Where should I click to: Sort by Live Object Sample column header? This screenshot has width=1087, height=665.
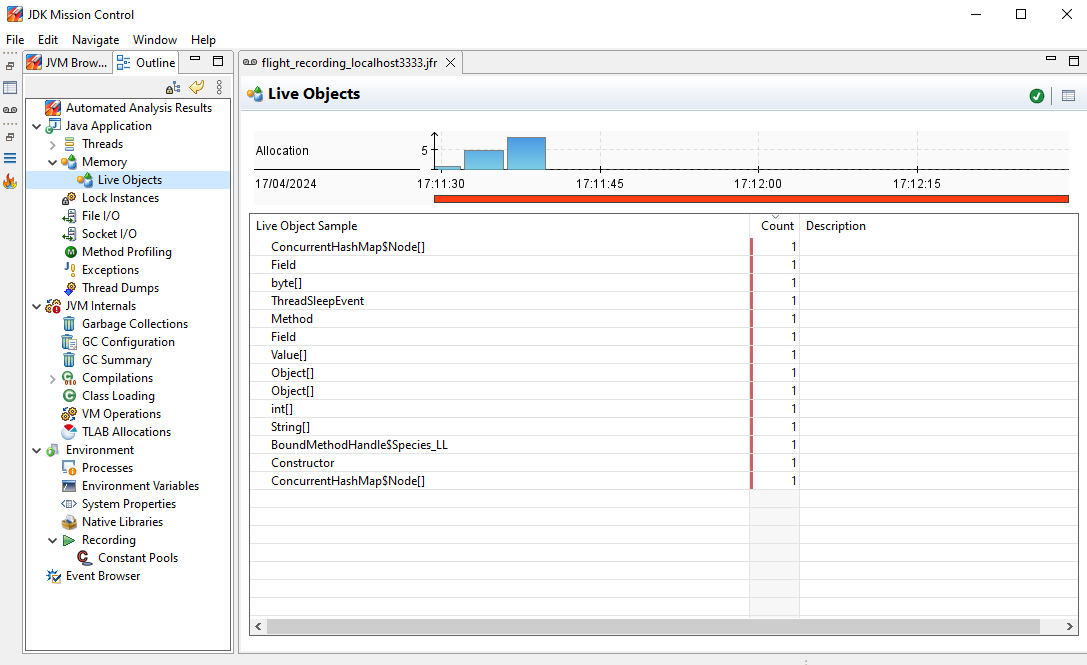(x=500, y=225)
